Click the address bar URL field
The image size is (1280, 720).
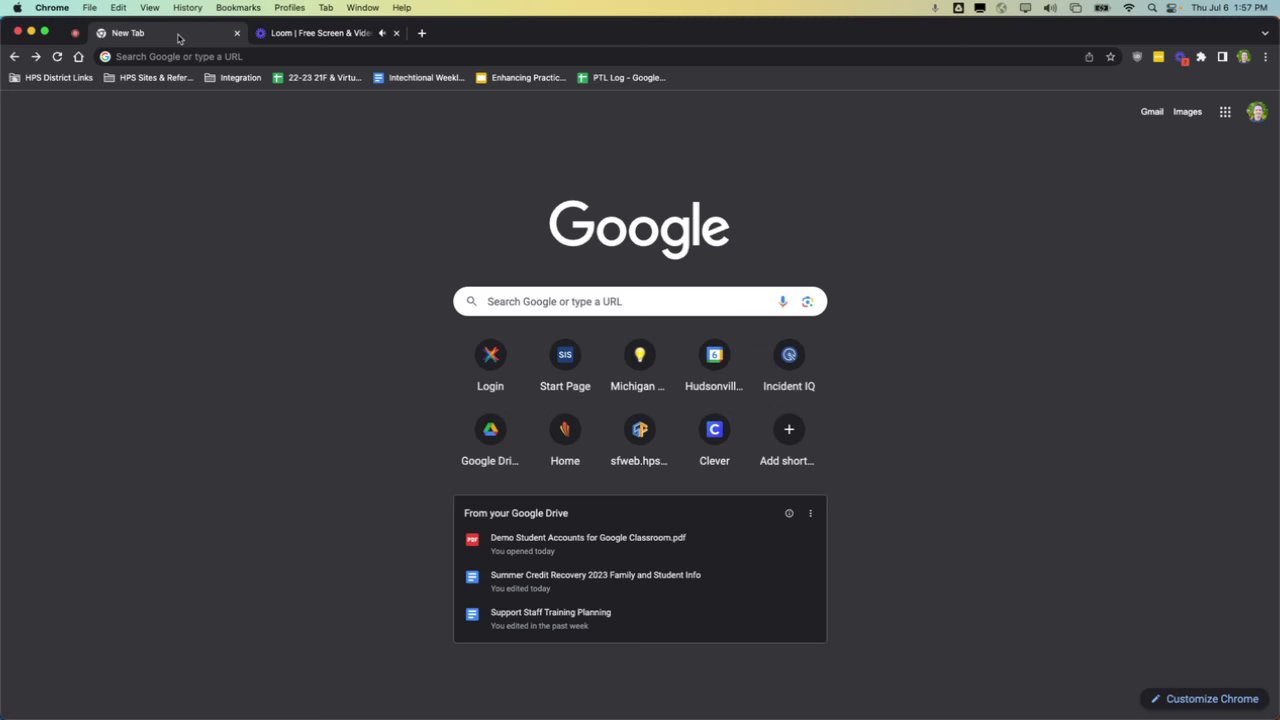point(590,57)
